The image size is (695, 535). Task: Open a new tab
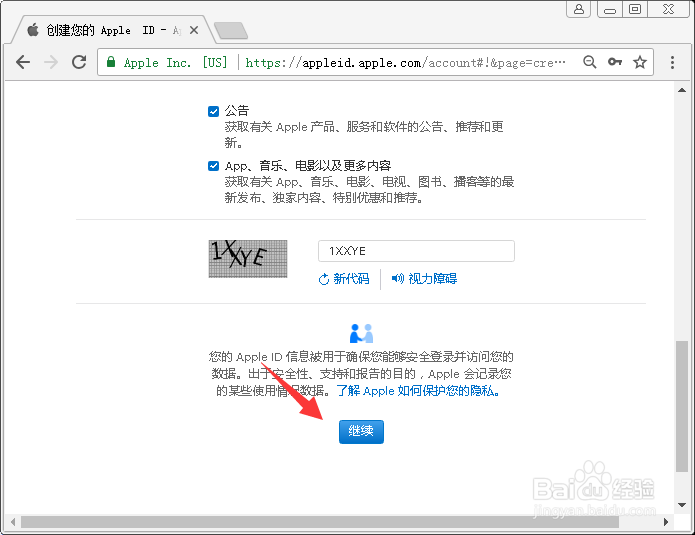(x=230, y=31)
